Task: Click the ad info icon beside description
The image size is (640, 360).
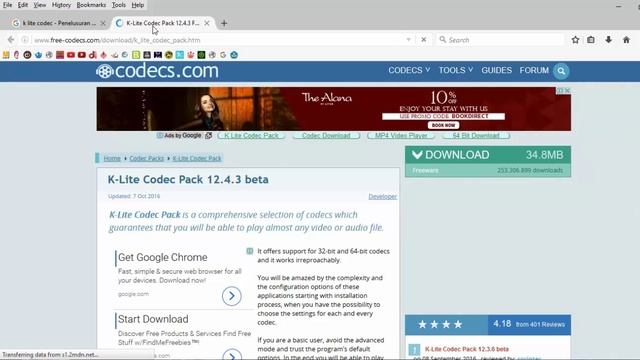Action: pos(249,251)
